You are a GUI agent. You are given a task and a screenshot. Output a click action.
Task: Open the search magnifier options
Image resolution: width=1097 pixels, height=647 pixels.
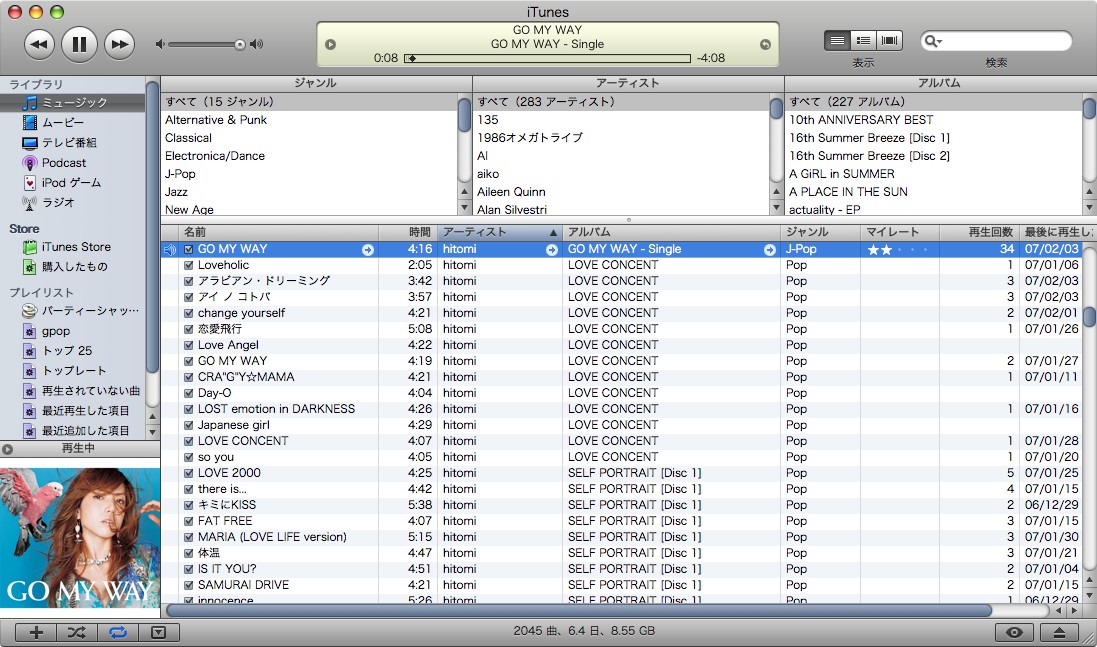pyautogui.click(x=933, y=41)
